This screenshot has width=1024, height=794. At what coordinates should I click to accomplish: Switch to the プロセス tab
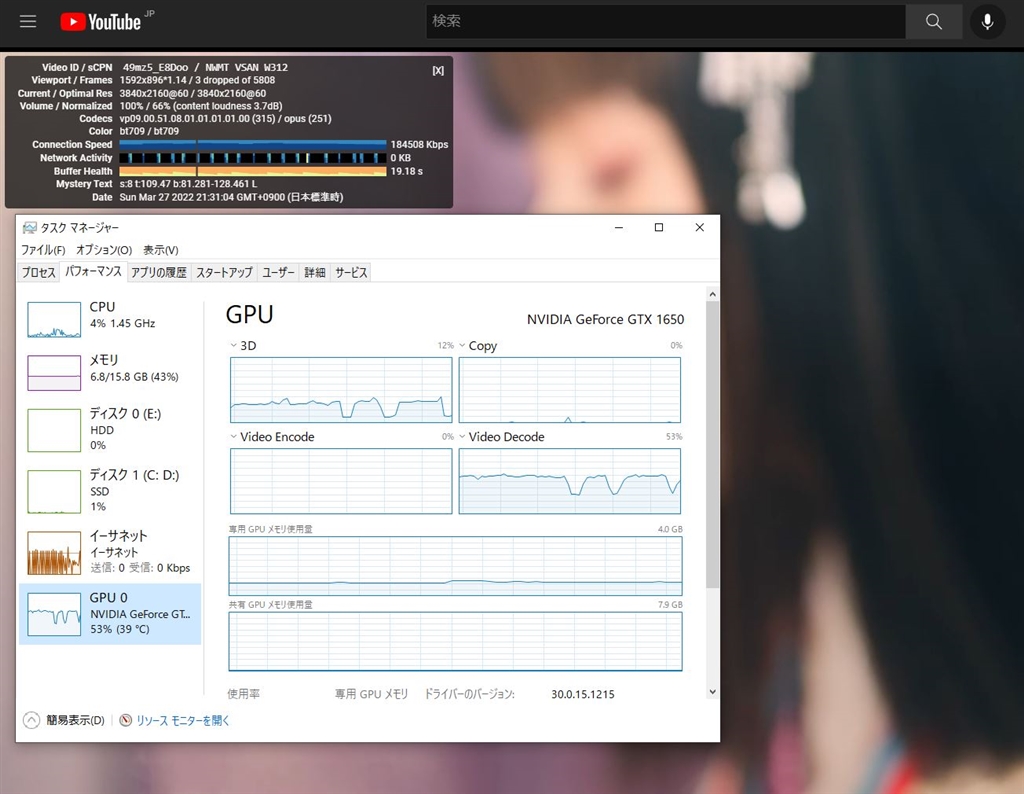coord(39,272)
